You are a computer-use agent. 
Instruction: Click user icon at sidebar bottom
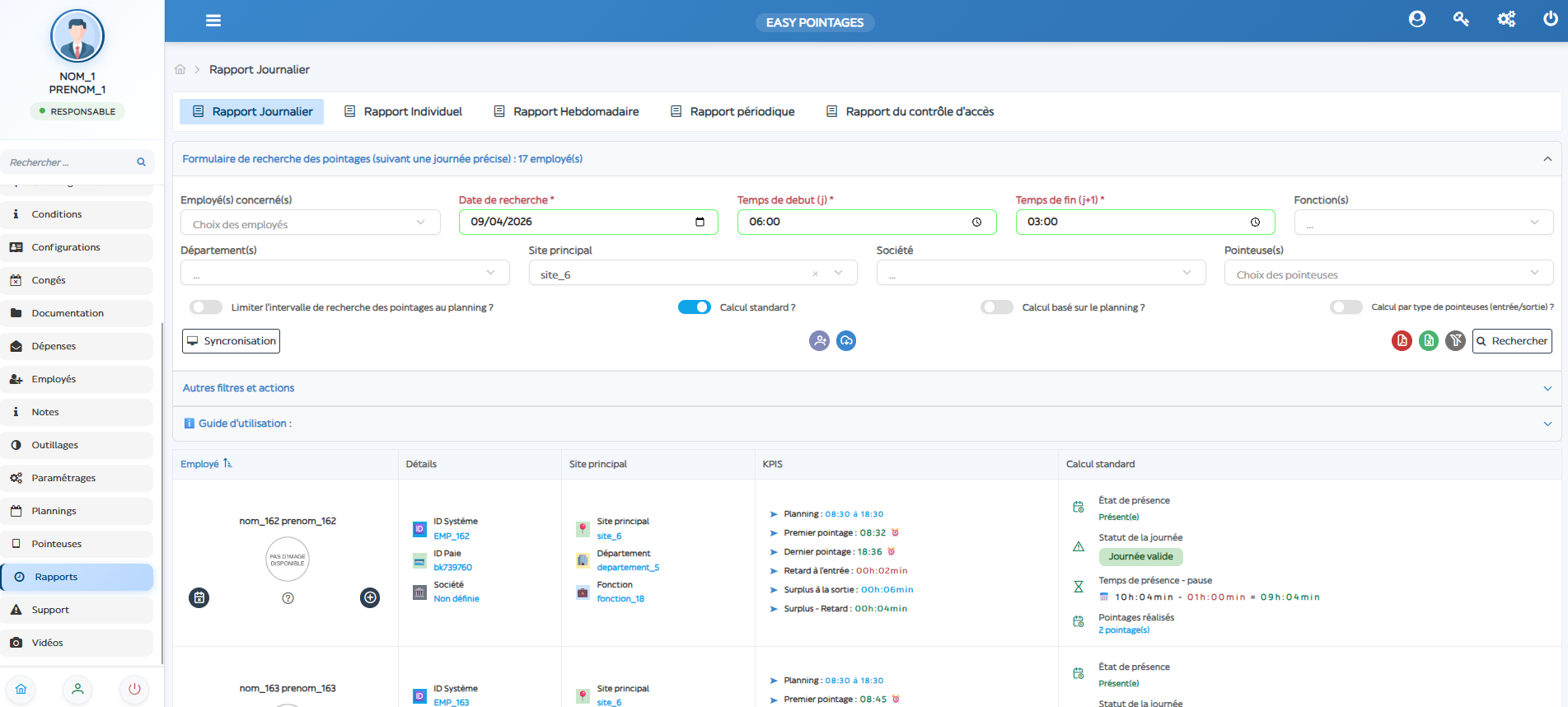[x=77, y=689]
